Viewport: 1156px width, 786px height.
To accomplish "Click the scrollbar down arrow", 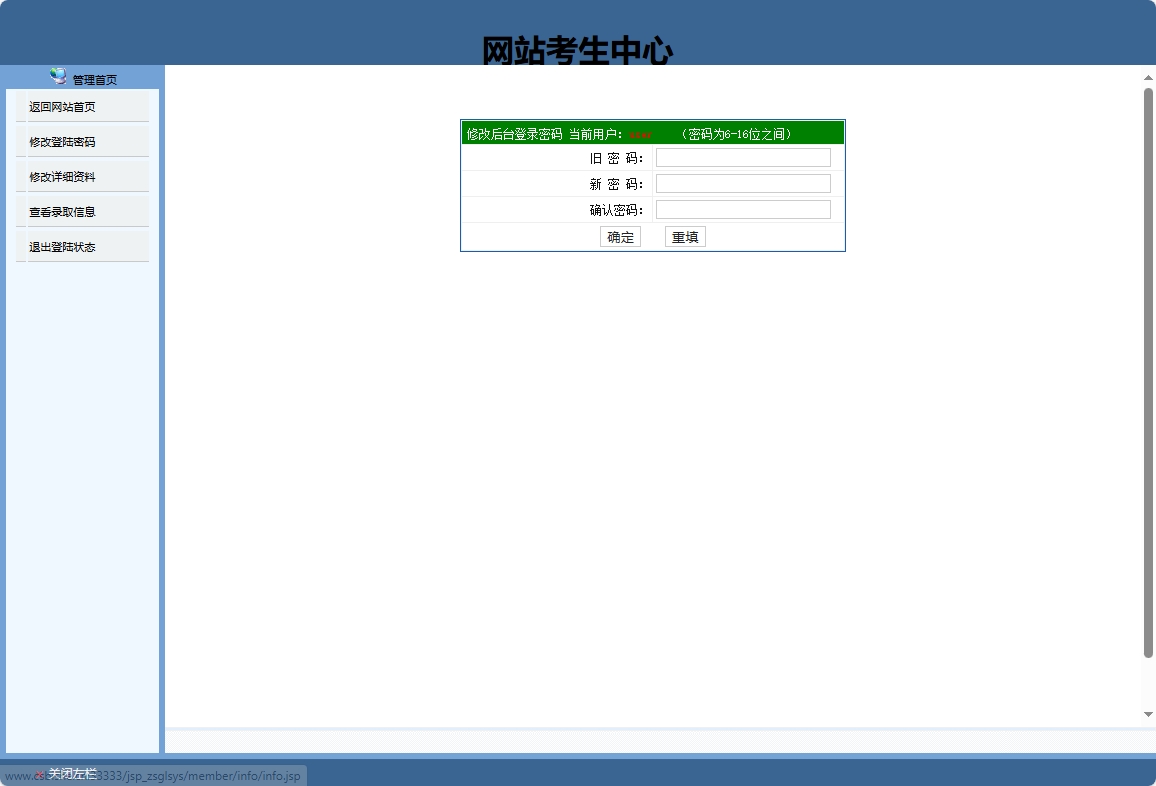I will 1147,714.
